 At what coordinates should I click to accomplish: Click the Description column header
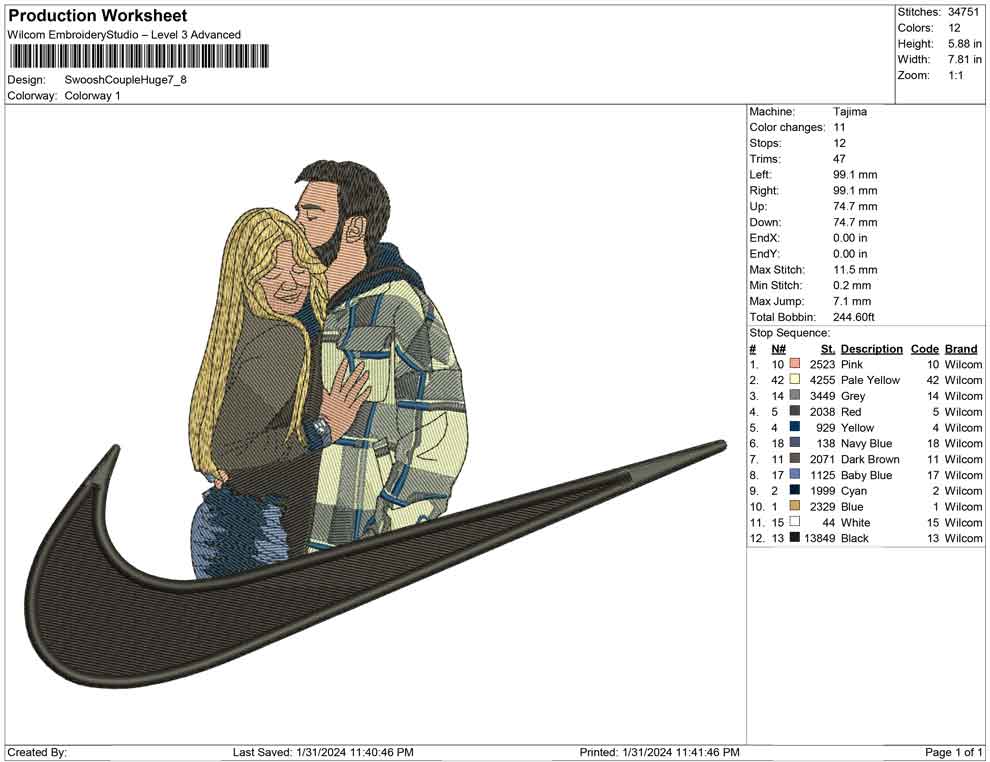point(871,349)
